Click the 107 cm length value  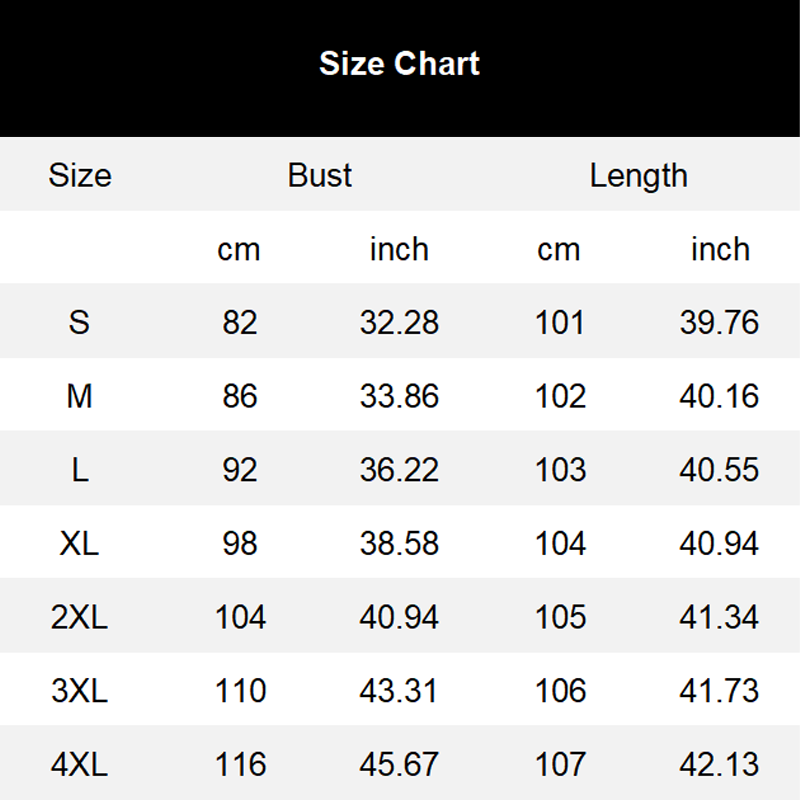point(560,765)
